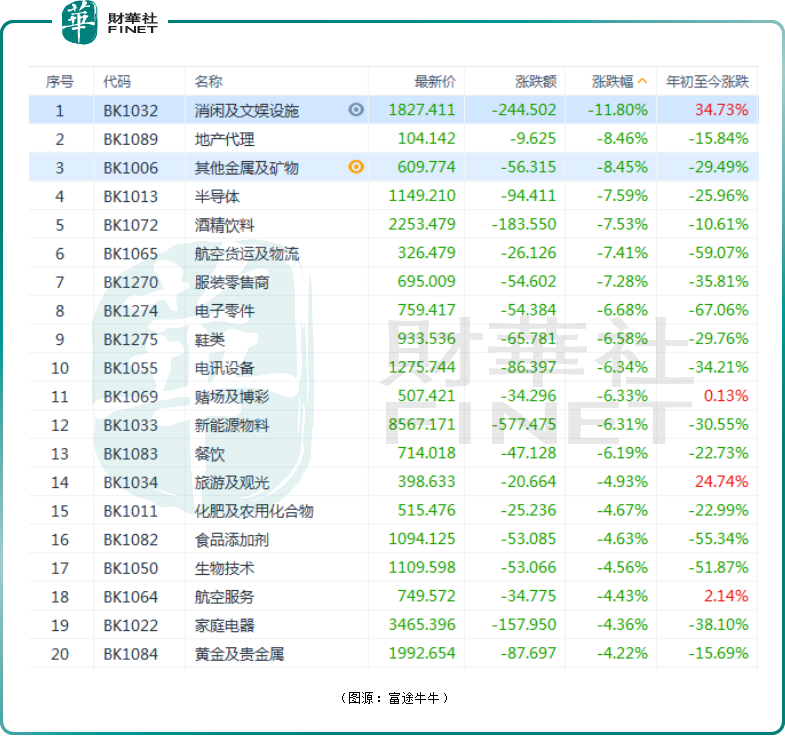Click the sort arrow beside 涨跌幅 header

[643, 81]
